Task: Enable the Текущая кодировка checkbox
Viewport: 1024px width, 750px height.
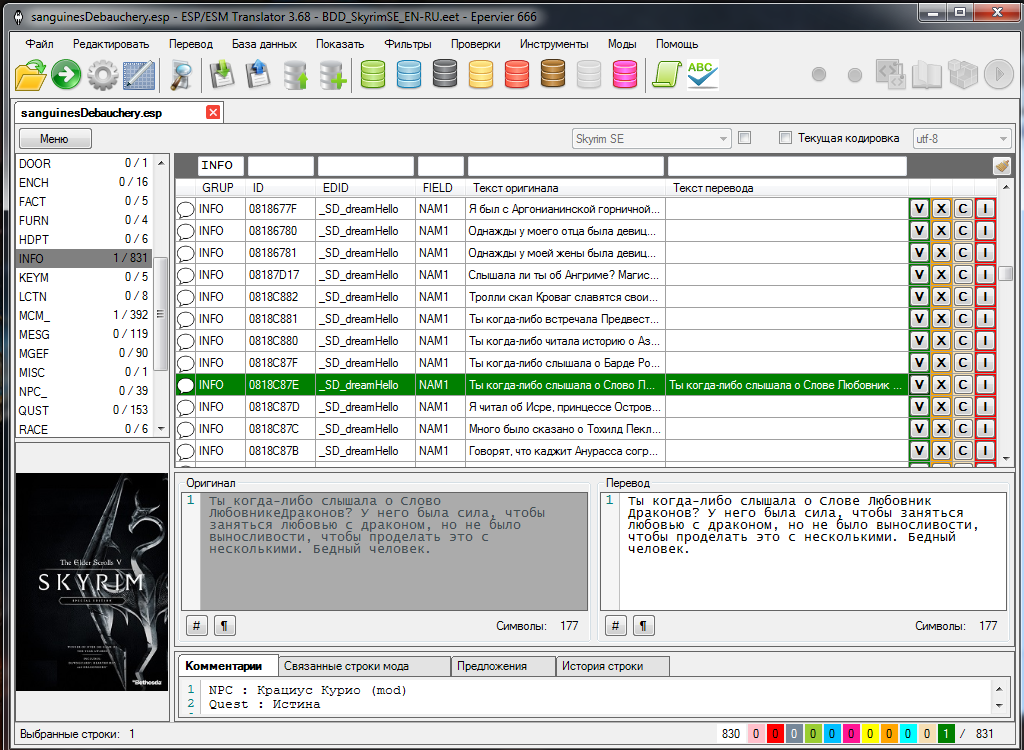Action: pyautogui.click(x=785, y=138)
